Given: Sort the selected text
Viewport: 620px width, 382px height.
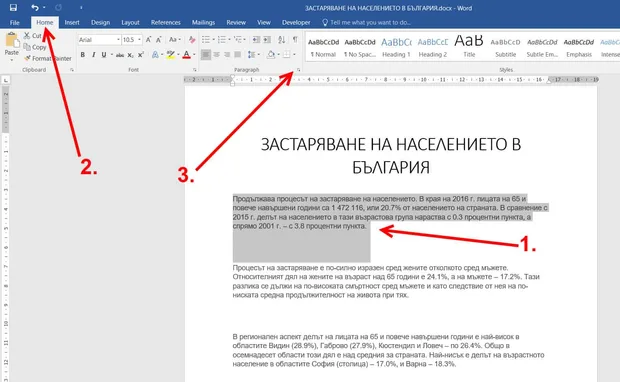Looking at the screenshot, I should point(282,40).
